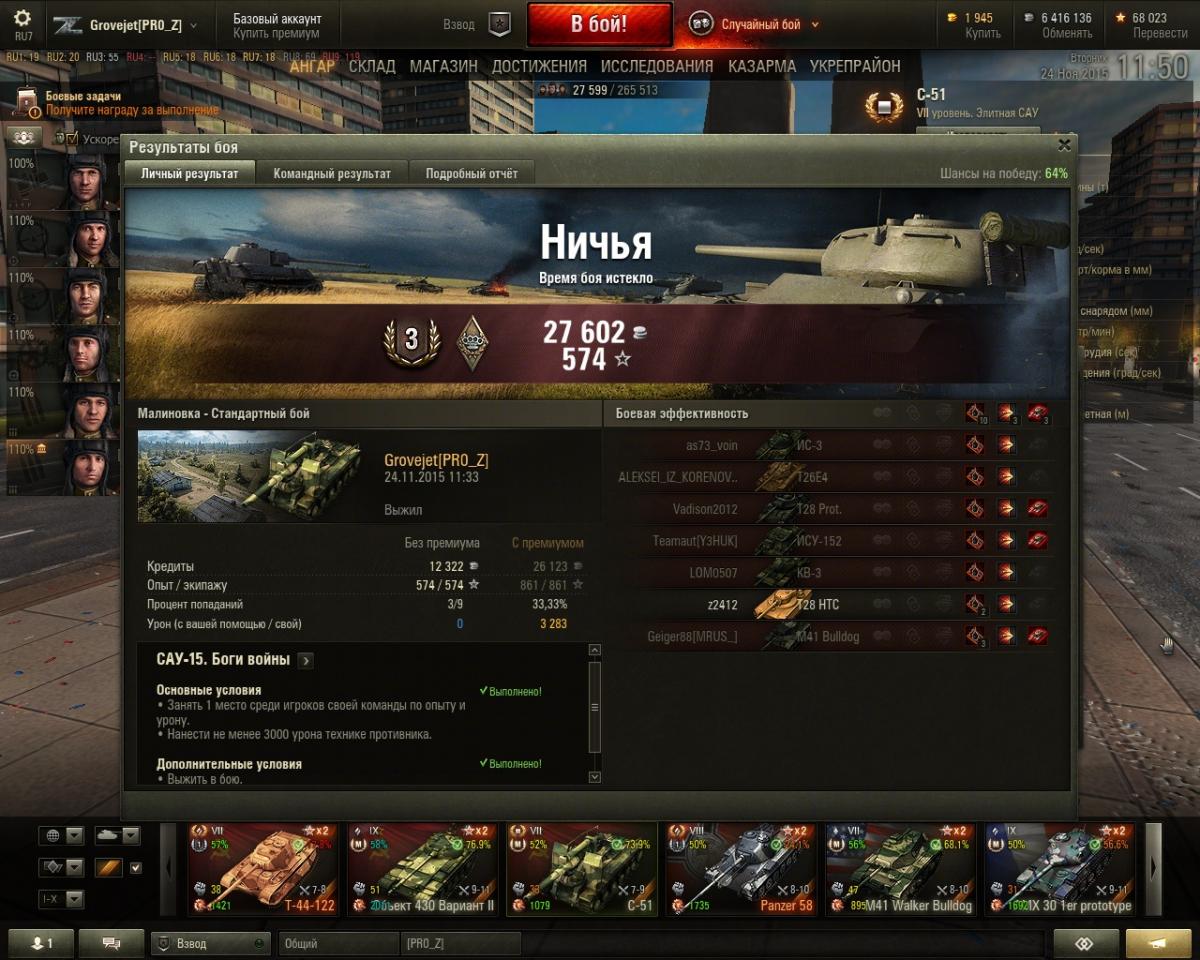The width and height of the screenshot is (1200, 960).
Task: Open the contacts list button
Action: pos(41,943)
